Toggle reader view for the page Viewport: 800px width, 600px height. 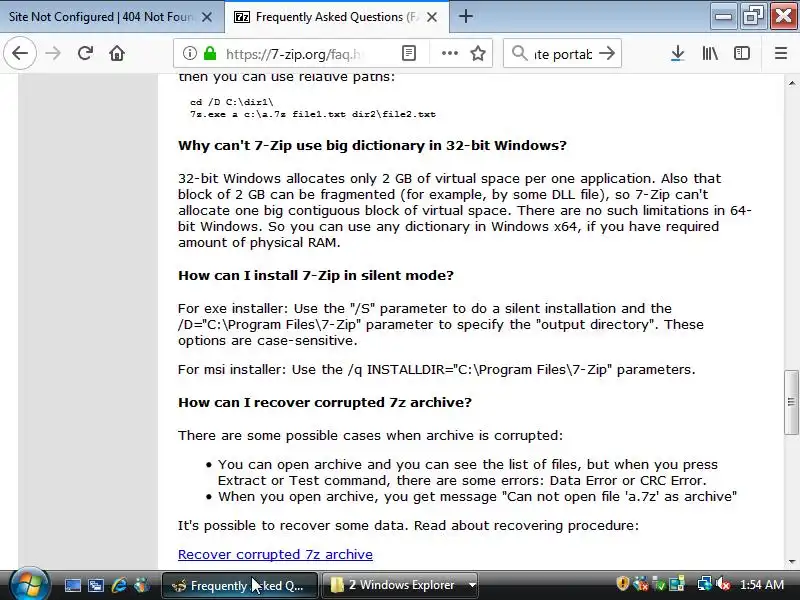click(x=409, y=53)
